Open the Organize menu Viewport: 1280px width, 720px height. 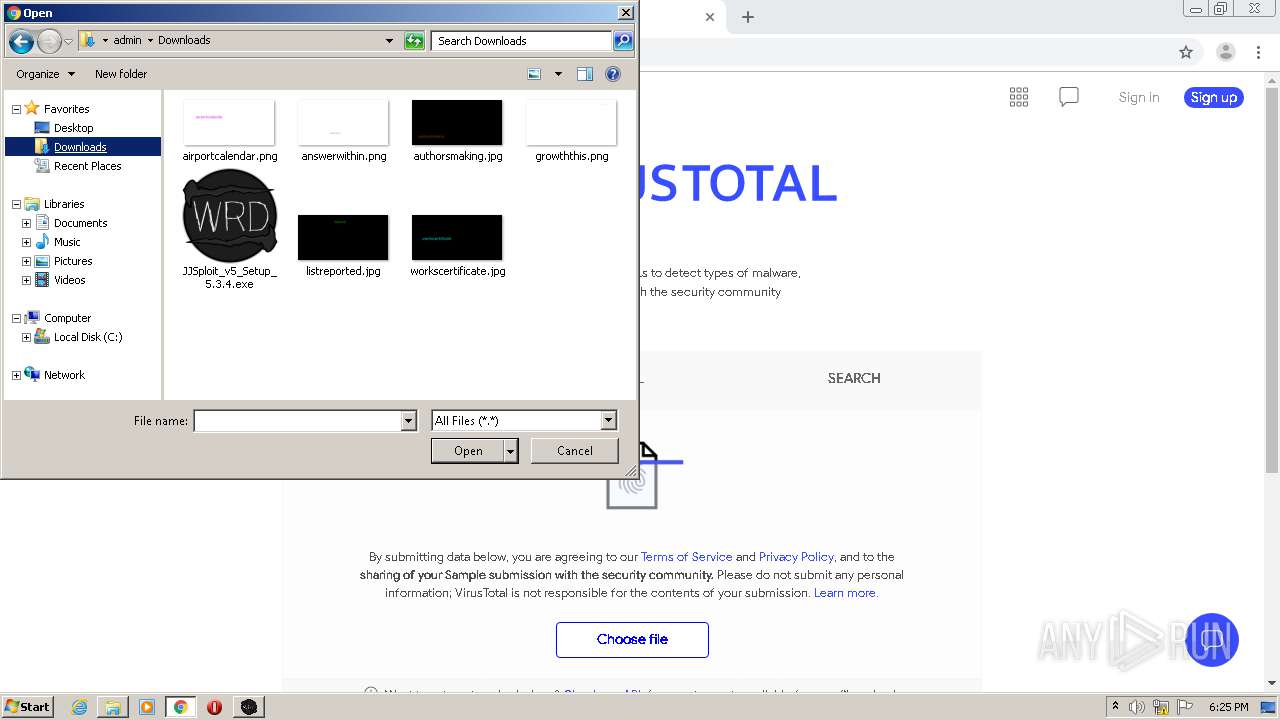(x=45, y=74)
